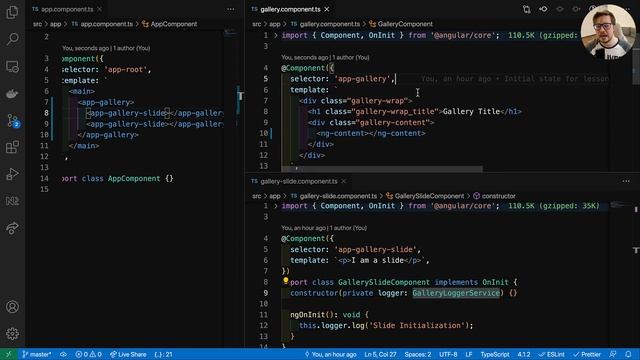Click the GitLens code lens above @Component in gallery.component.ts
640x360 pixels.
coord(325,58)
